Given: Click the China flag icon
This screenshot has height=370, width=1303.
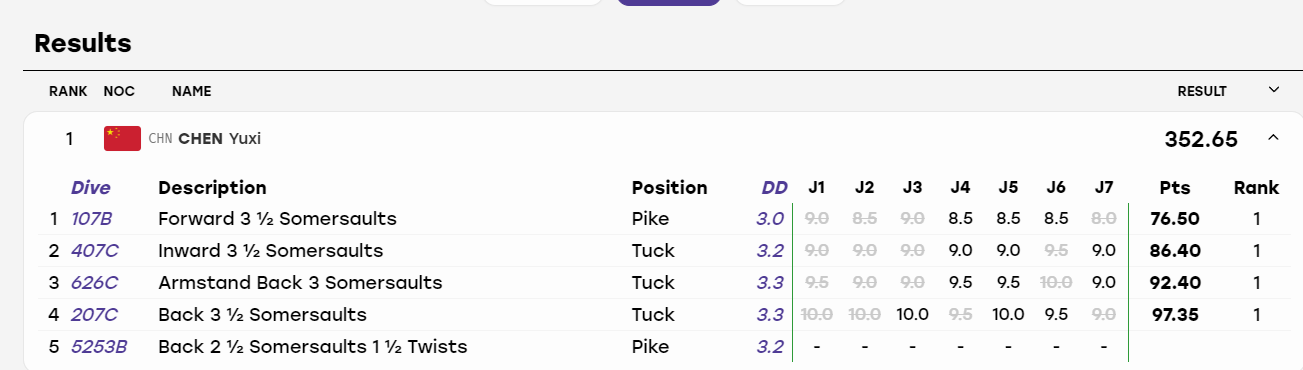Looking at the screenshot, I should click(x=122, y=138).
